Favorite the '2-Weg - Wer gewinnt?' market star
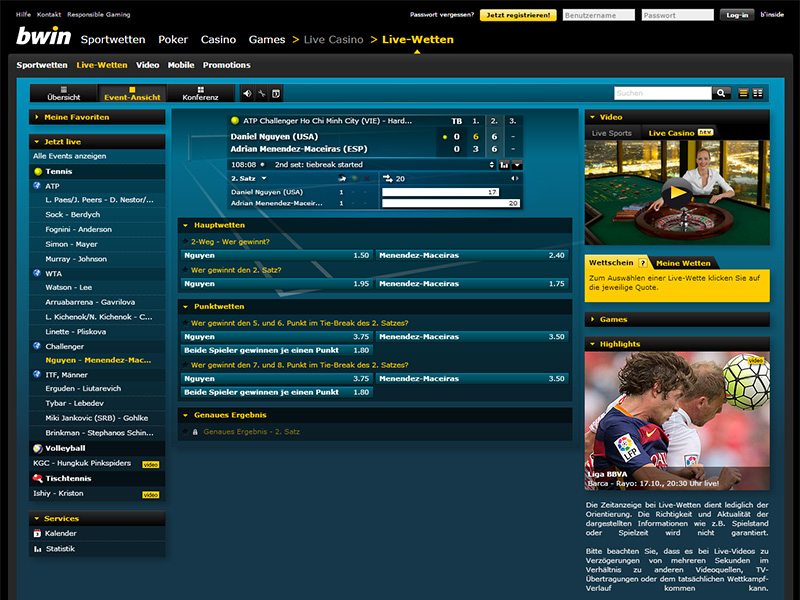800x600 pixels. (x=186, y=241)
